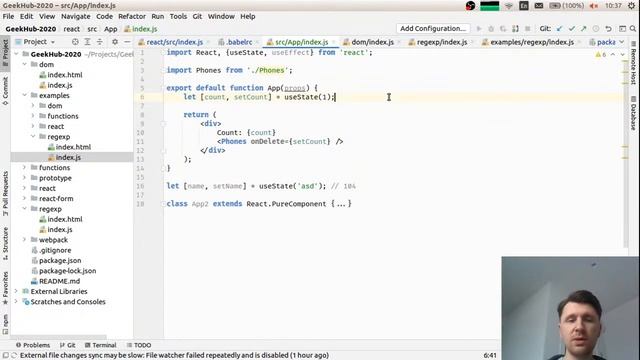The image size is (640, 360).
Task: Click the bottom-left tool window toggle icon
Action: coord(5,355)
